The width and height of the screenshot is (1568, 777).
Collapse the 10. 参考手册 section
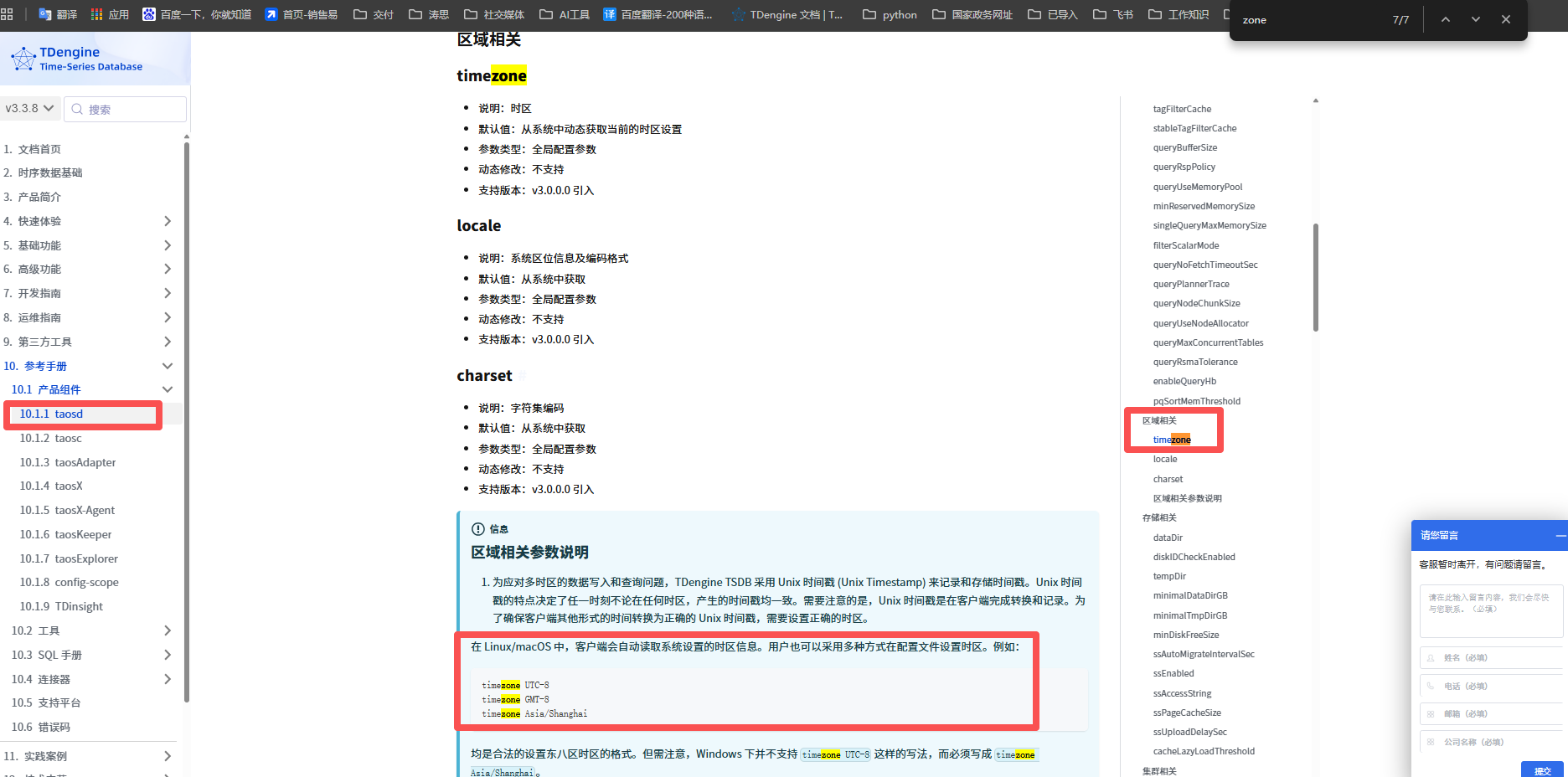[167, 366]
